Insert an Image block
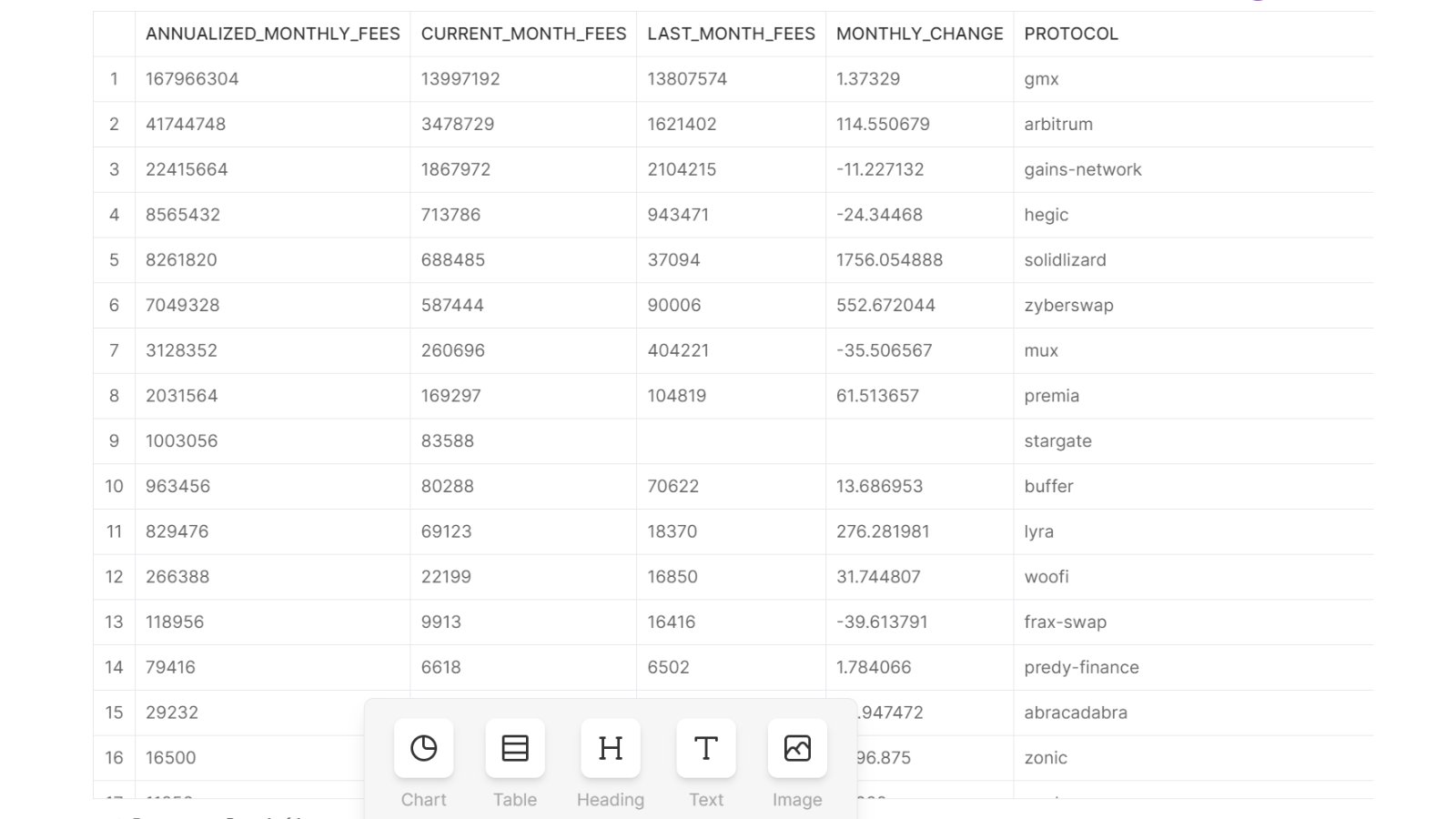 pos(797,749)
